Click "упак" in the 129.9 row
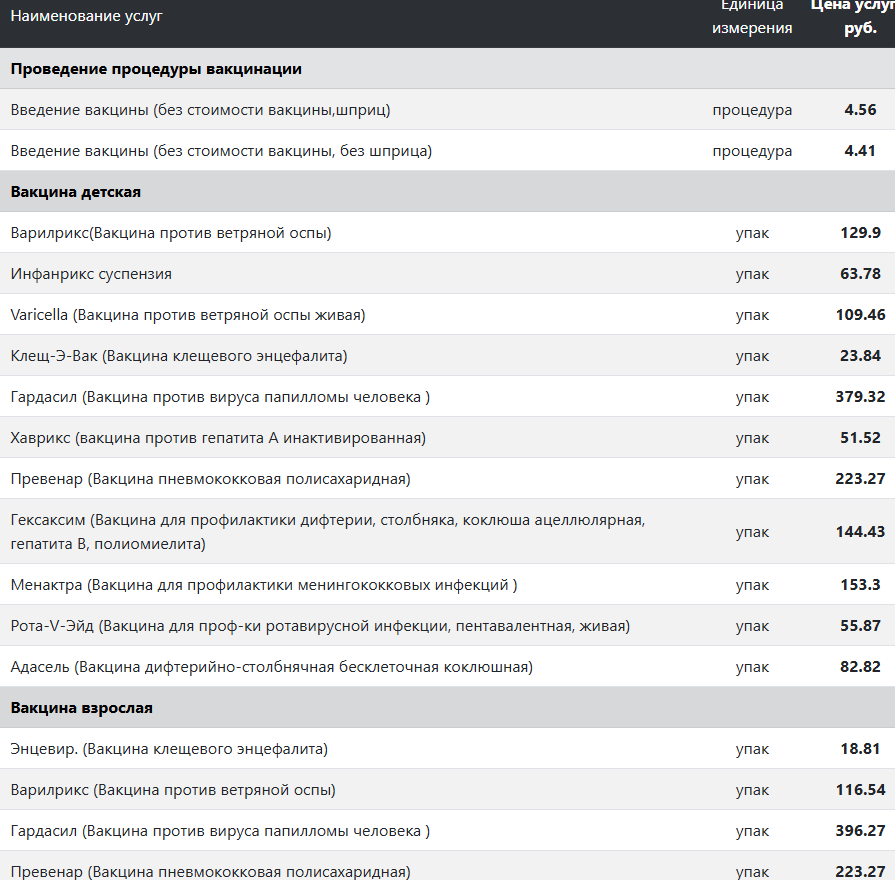Screen dimensions: 895x880 tap(752, 234)
